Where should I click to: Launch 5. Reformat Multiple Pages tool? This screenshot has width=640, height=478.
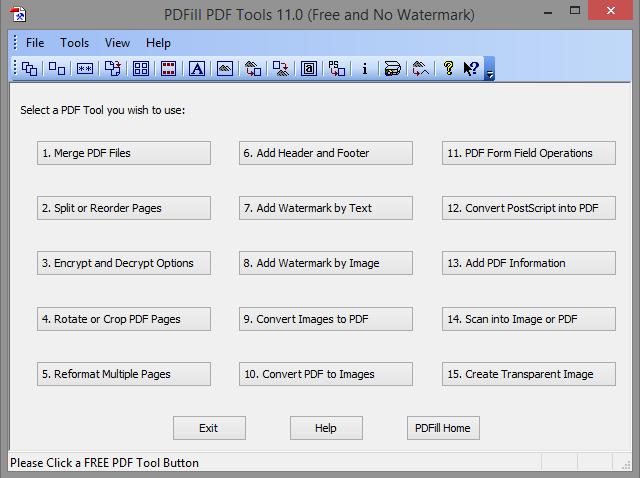pos(124,374)
